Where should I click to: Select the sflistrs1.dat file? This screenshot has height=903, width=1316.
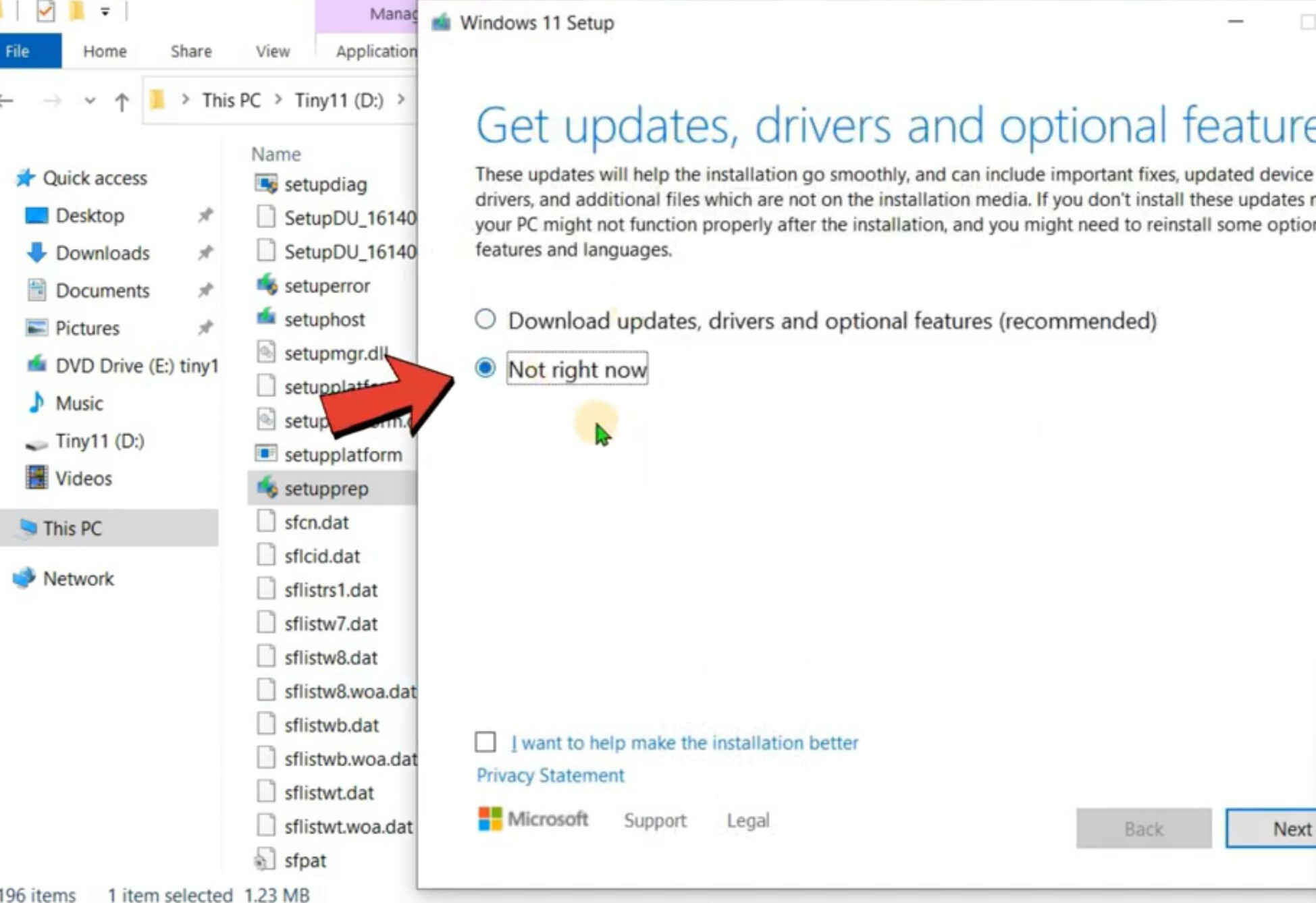pos(331,589)
